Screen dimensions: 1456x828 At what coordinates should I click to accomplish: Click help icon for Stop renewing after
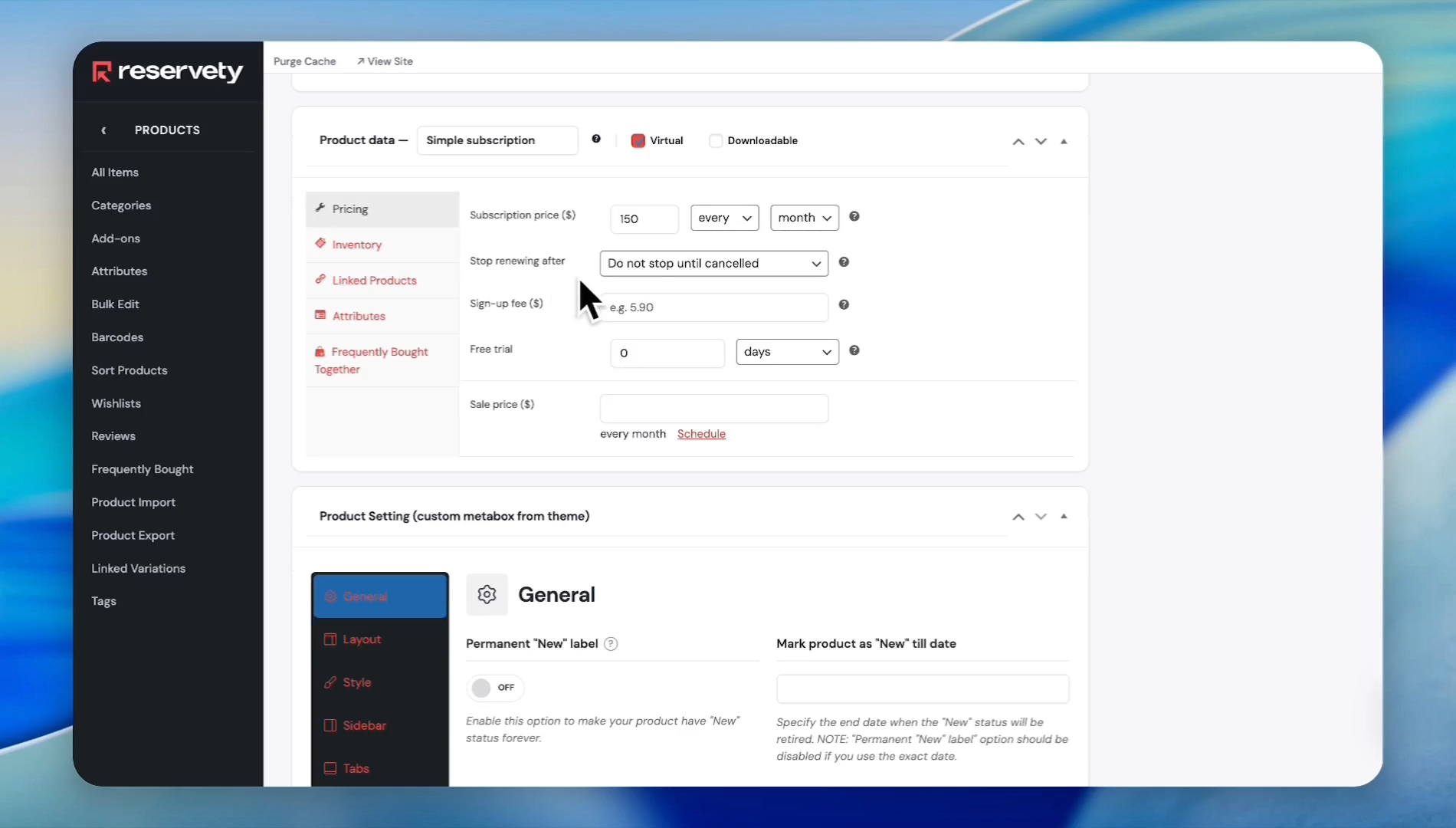point(844,262)
